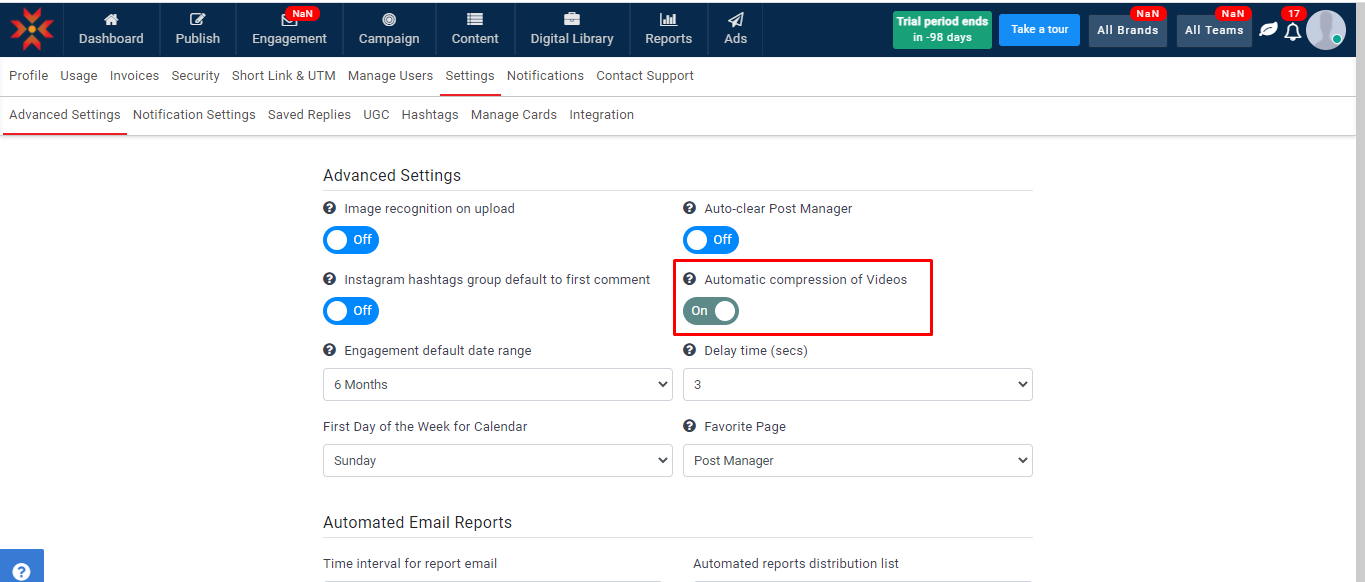Click help icon beside Delay time (secs)

click(x=690, y=351)
